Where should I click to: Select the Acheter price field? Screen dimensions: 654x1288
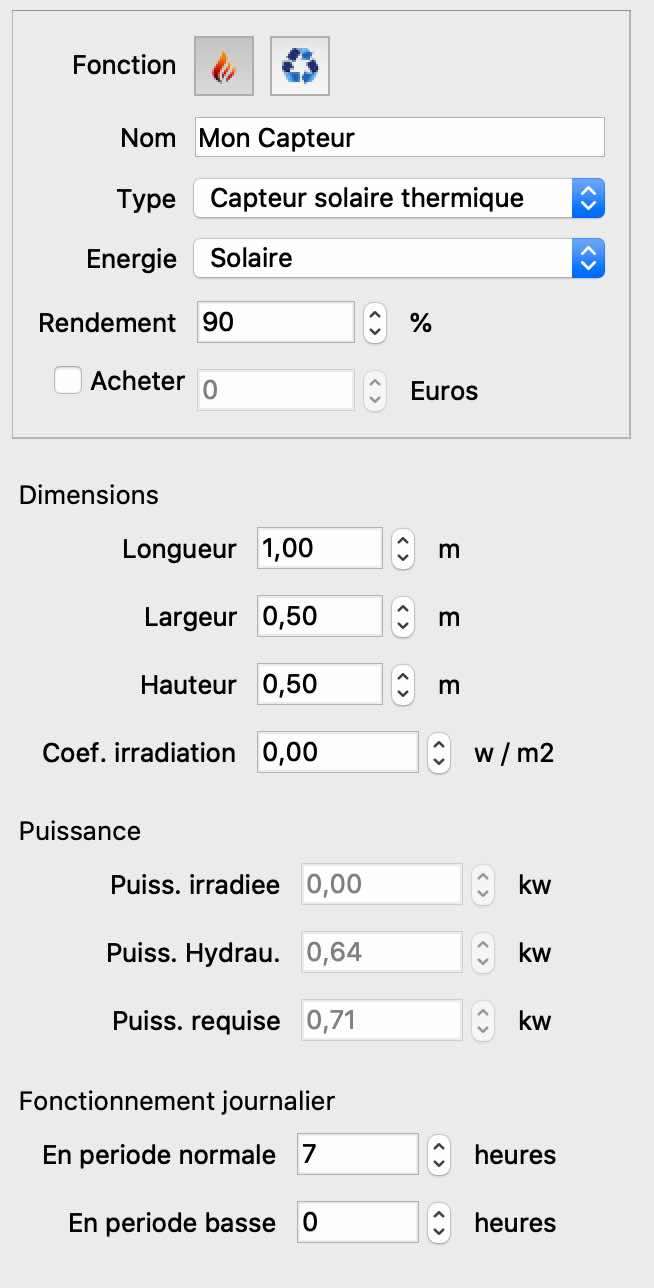pos(275,390)
